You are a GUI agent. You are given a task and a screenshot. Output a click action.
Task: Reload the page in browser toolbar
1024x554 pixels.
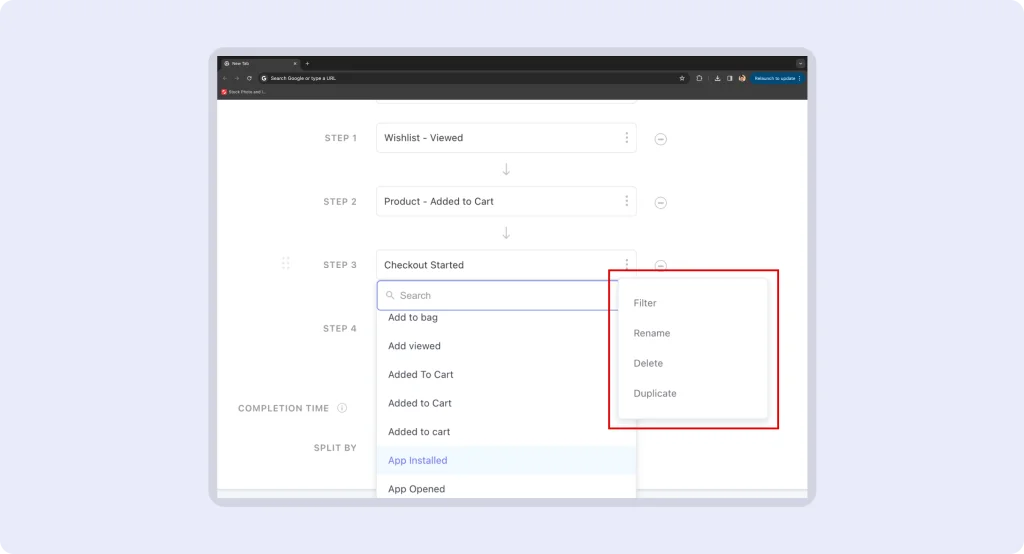[x=249, y=78]
